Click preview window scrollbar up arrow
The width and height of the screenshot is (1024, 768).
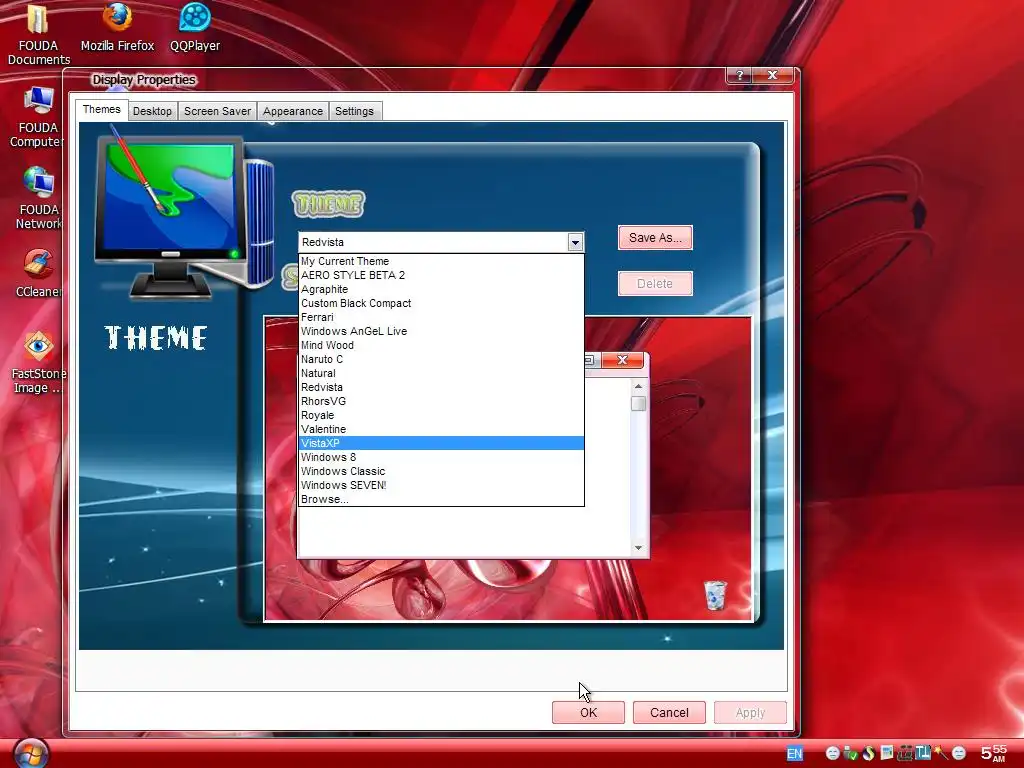click(638, 387)
